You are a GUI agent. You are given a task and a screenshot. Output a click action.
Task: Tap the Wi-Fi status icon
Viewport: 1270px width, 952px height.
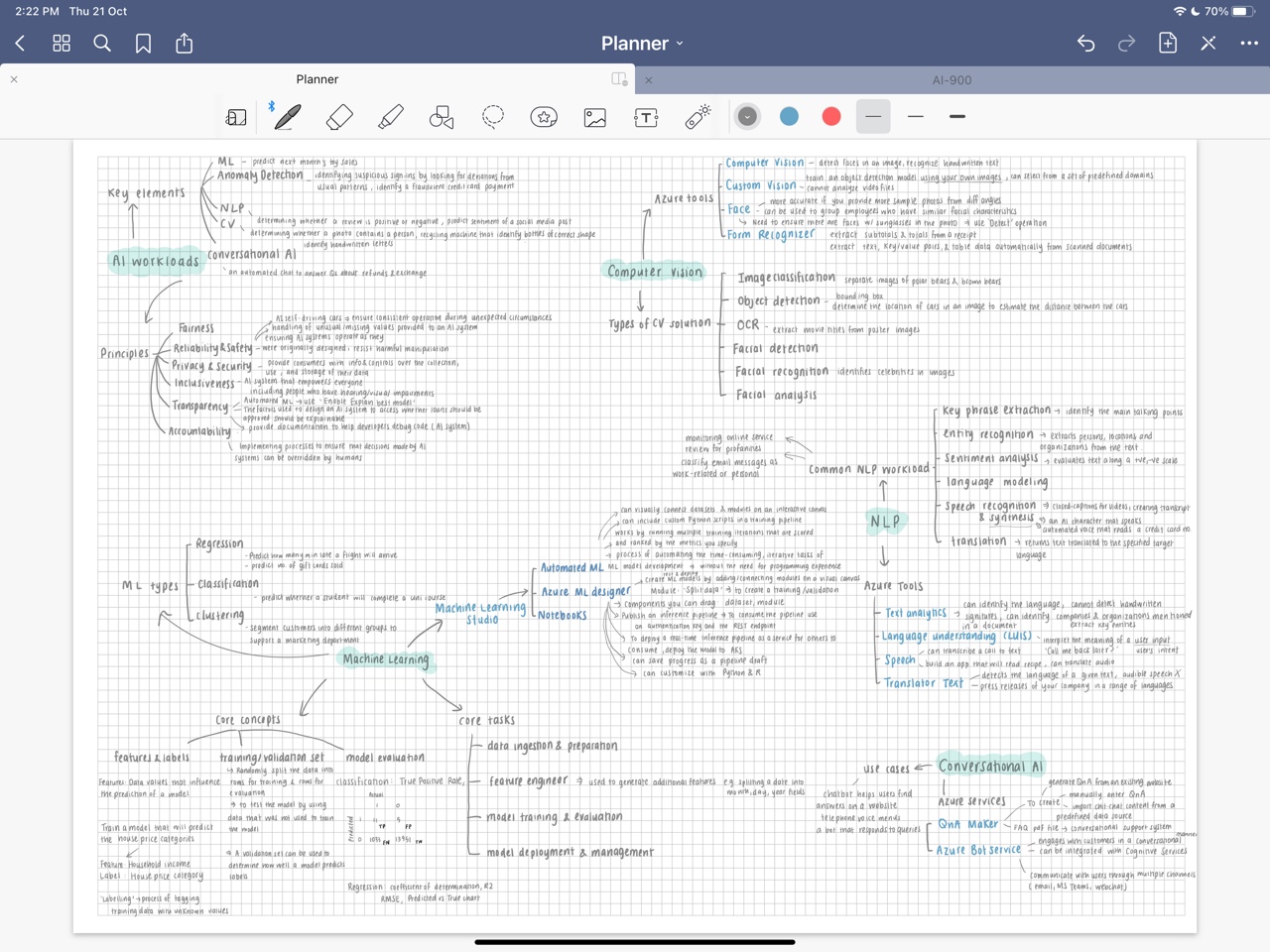pos(1179,11)
